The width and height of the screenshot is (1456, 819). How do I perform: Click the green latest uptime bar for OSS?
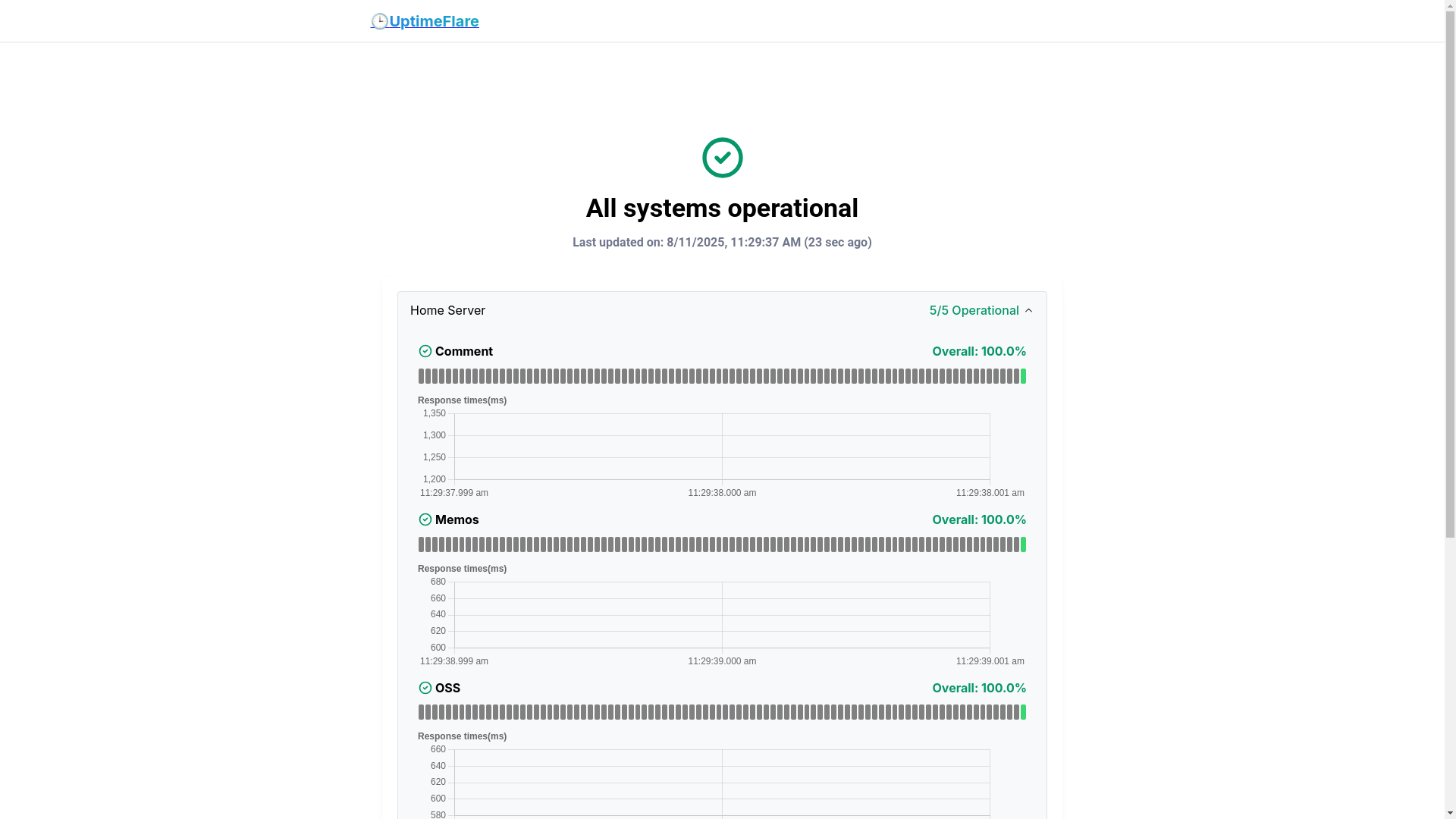click(1023, 712)
